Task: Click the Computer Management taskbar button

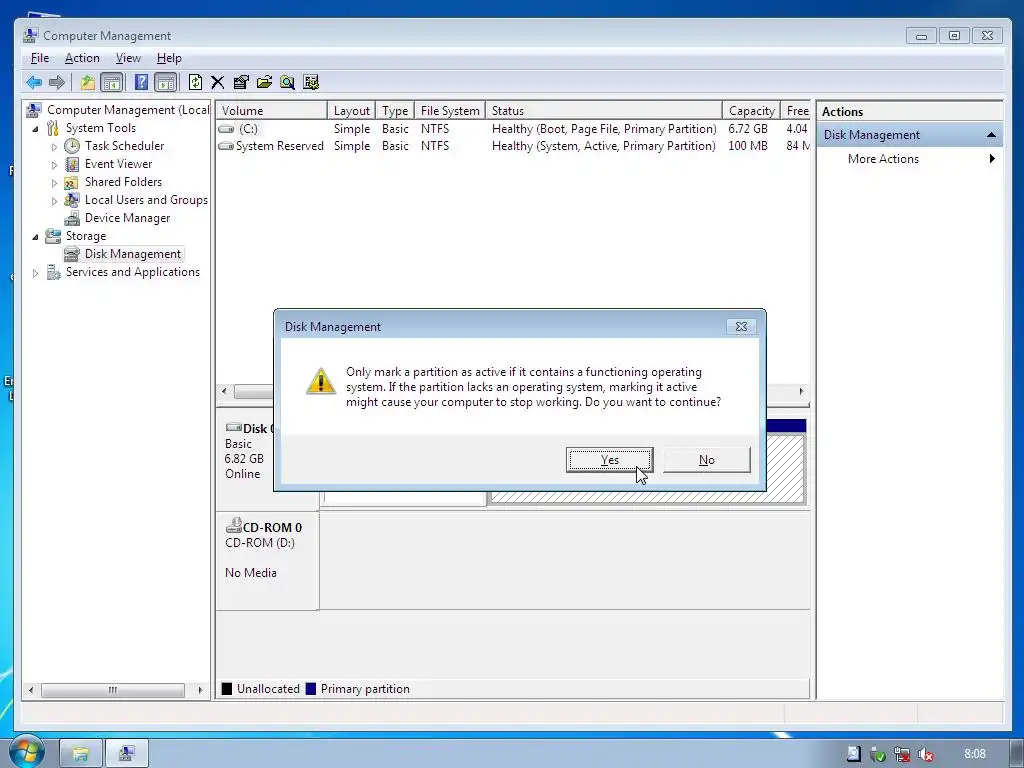Action: 127,754
